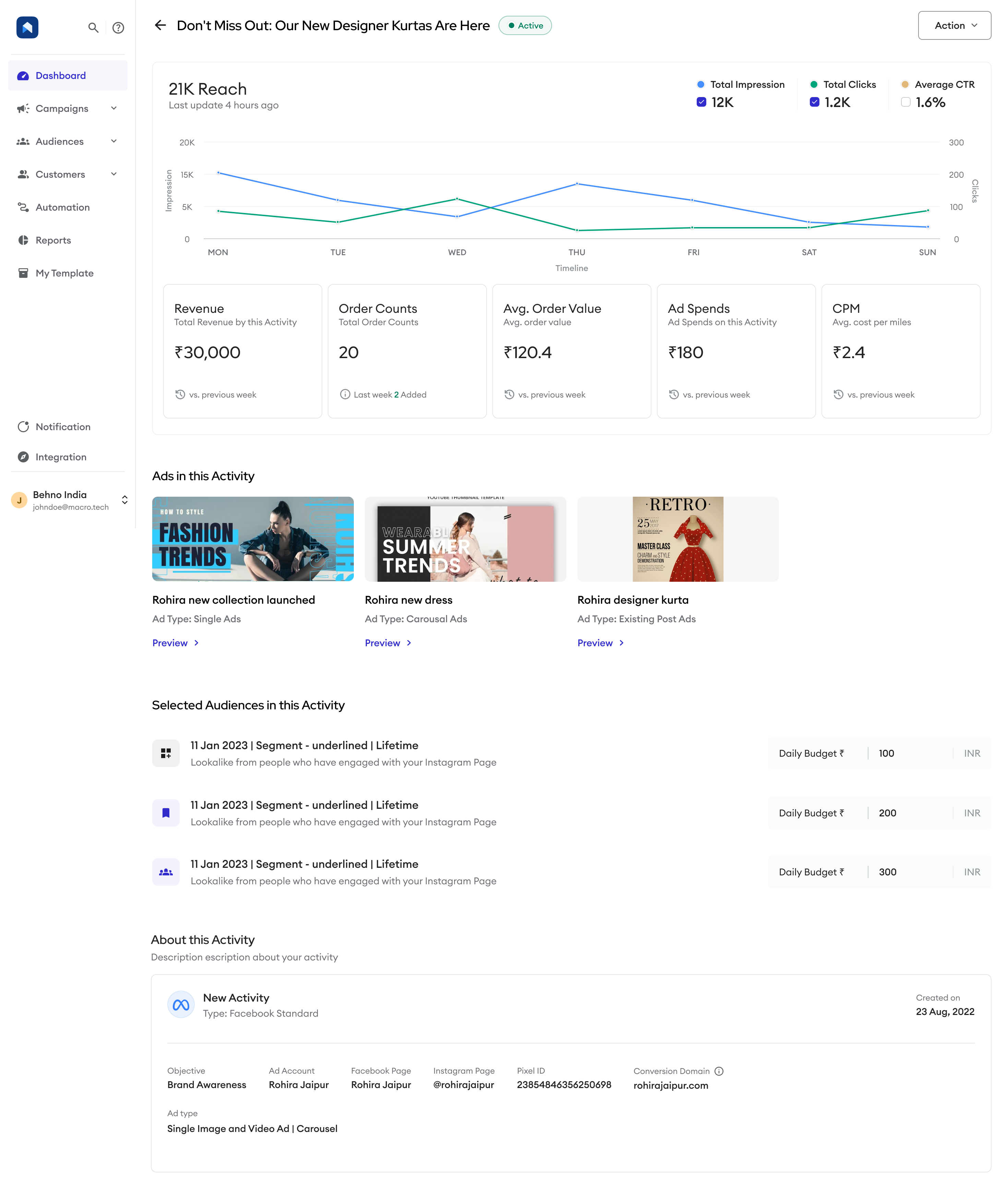The width and height of the screenshot is (1008, 1193).
Task: Click the rohirajaipur.com conversion domain
Action: pos(671,1086)
